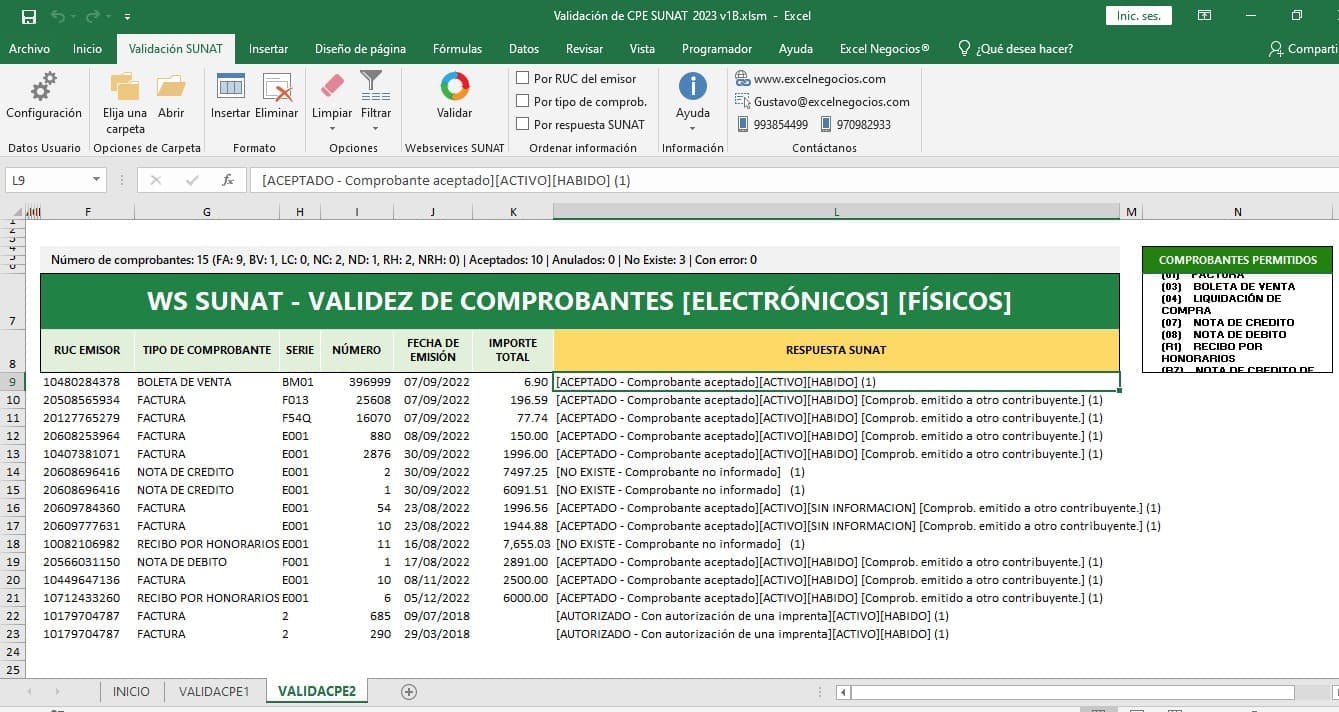
Task: Open the Filtrar dropdown menu
Action: tap(376, 128)
